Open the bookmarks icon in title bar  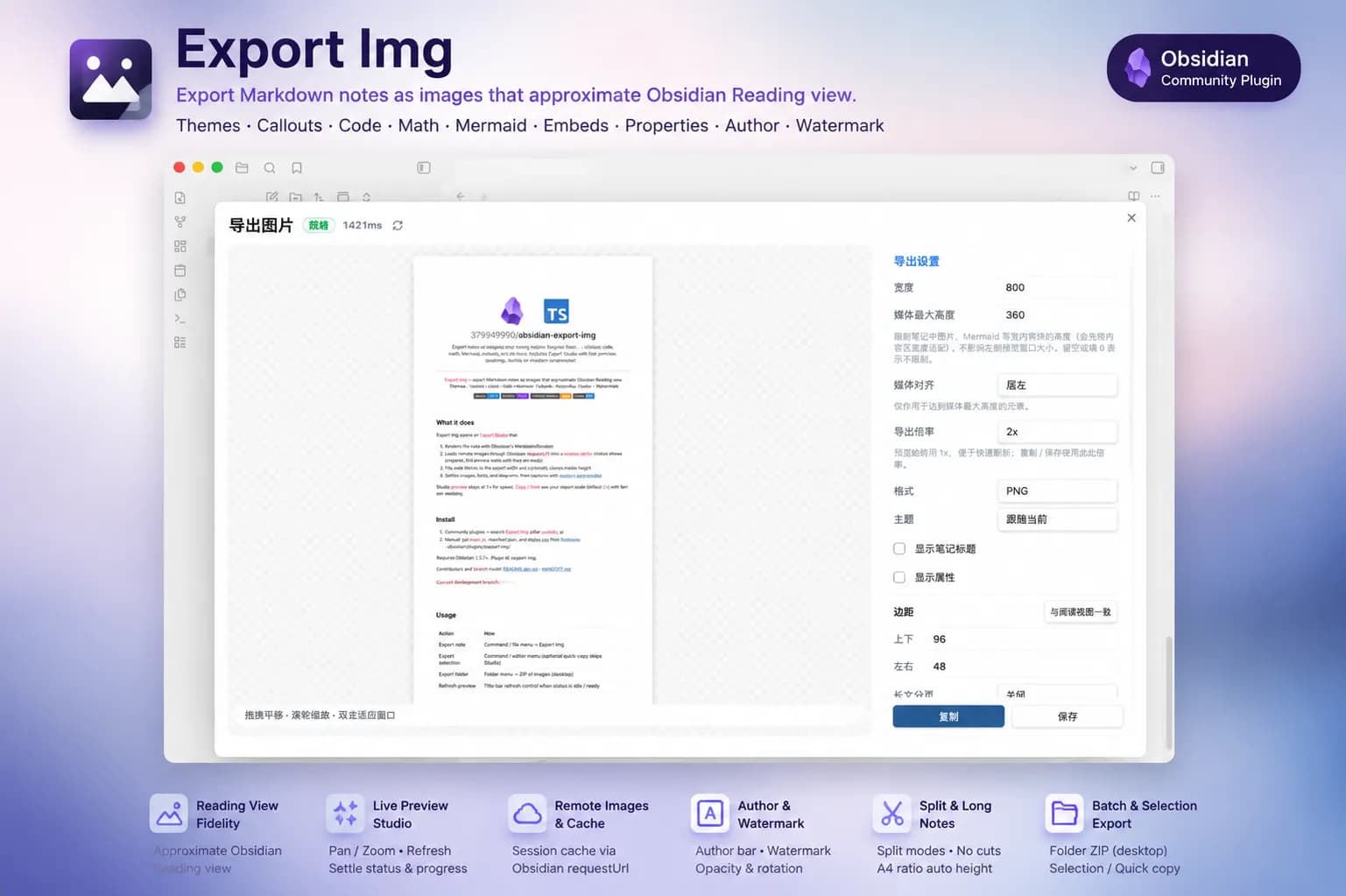click(x=297, y=167)
